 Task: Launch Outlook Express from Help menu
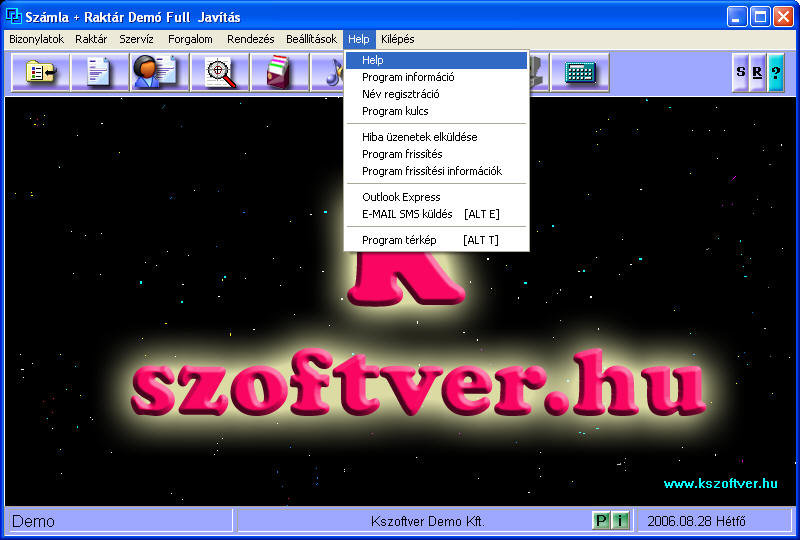pyautogui.click(x=437, y=197)
